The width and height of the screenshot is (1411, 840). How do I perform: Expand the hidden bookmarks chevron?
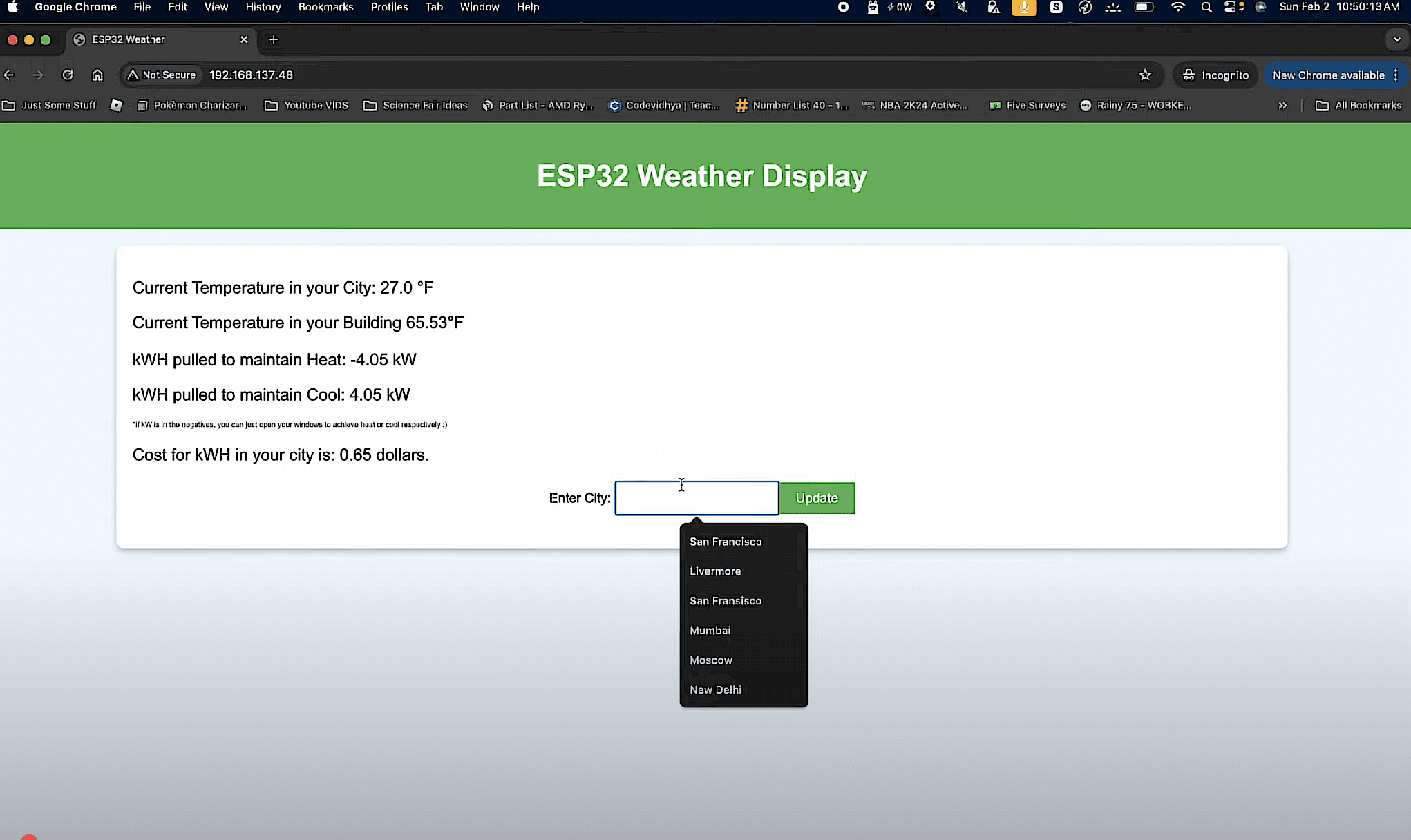click(x=1282, y=106)
